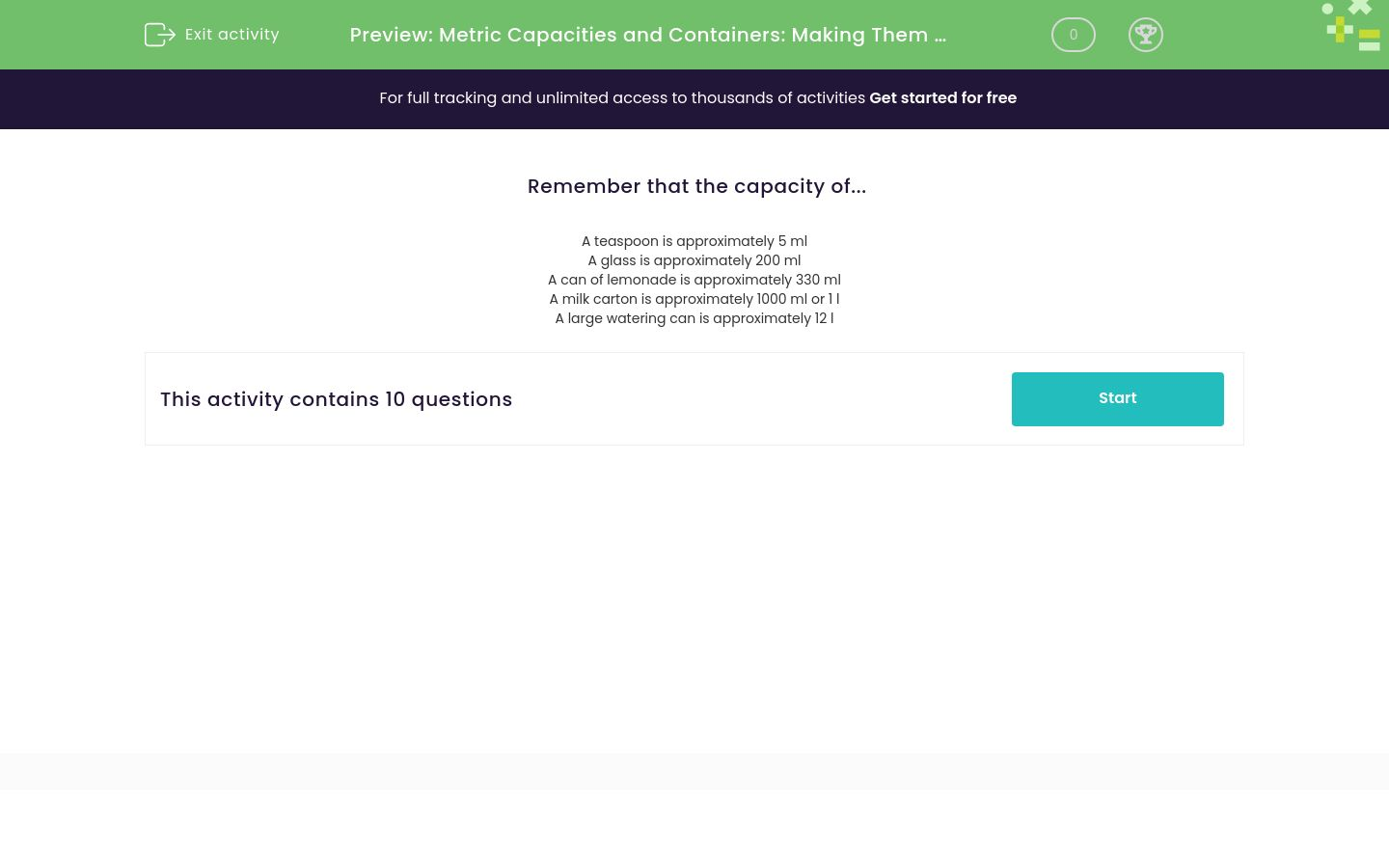Click Exit activity in the top bar
1389x868 pixels.
click(231, 34)
